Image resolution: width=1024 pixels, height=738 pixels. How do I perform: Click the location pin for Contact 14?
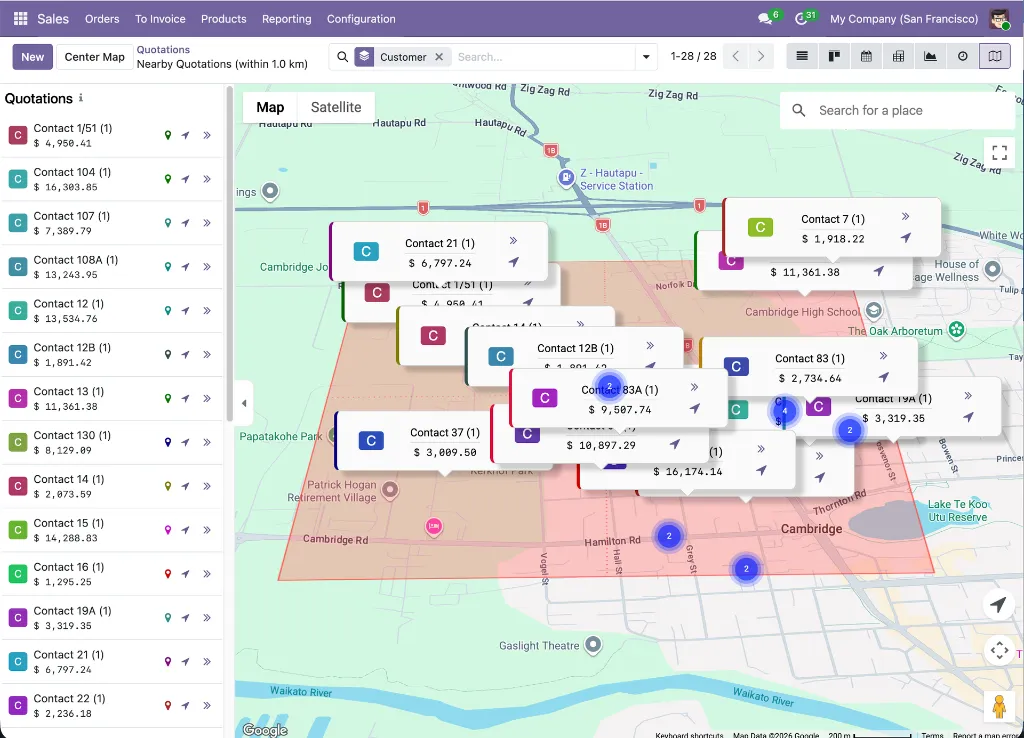pyautogui.click(x=168, y=486)
